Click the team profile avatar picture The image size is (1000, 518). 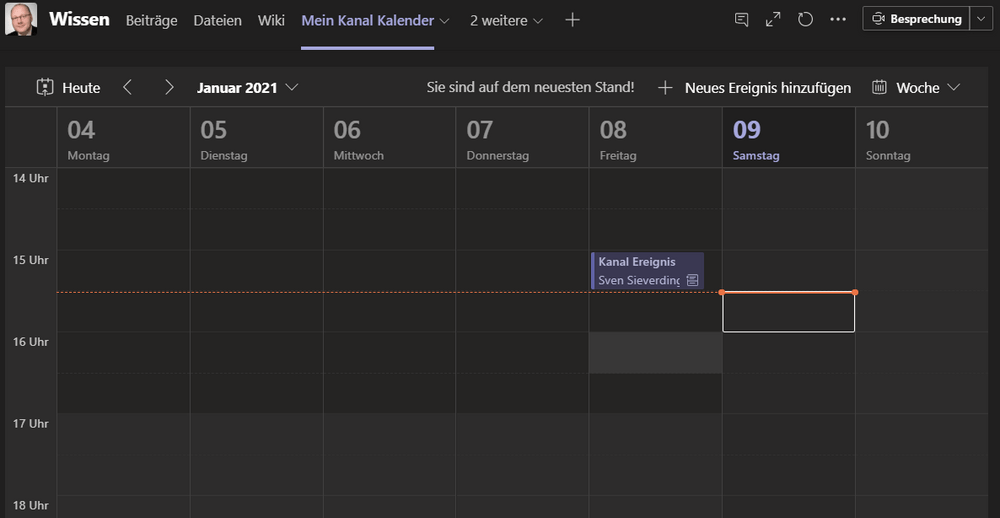coord(20,19)
